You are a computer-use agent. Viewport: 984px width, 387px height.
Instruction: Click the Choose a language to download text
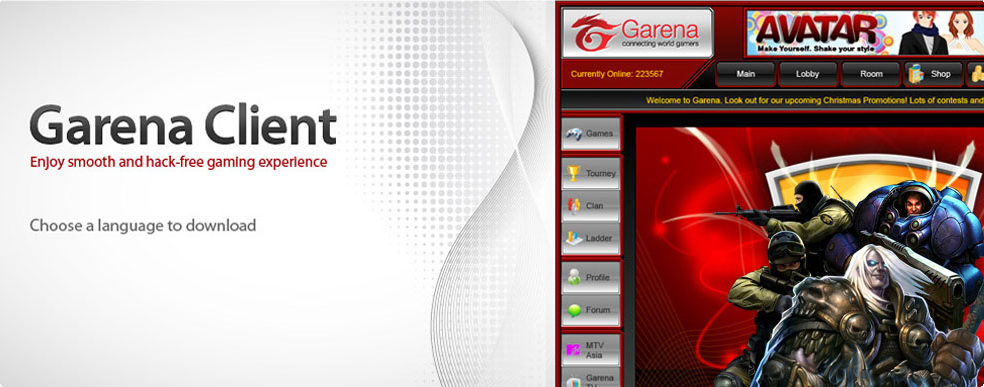click(142, 226)
